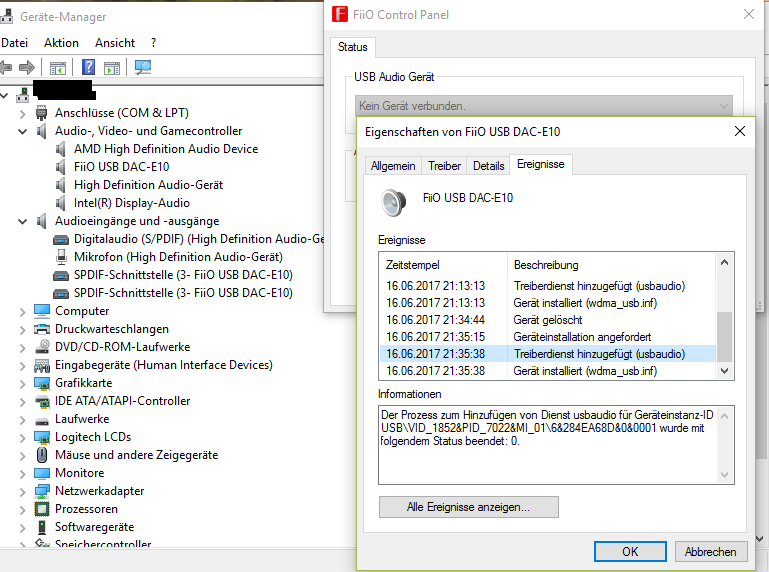Click the events list scrollbar thumb
769x572 pixels.
click(724, 336)
